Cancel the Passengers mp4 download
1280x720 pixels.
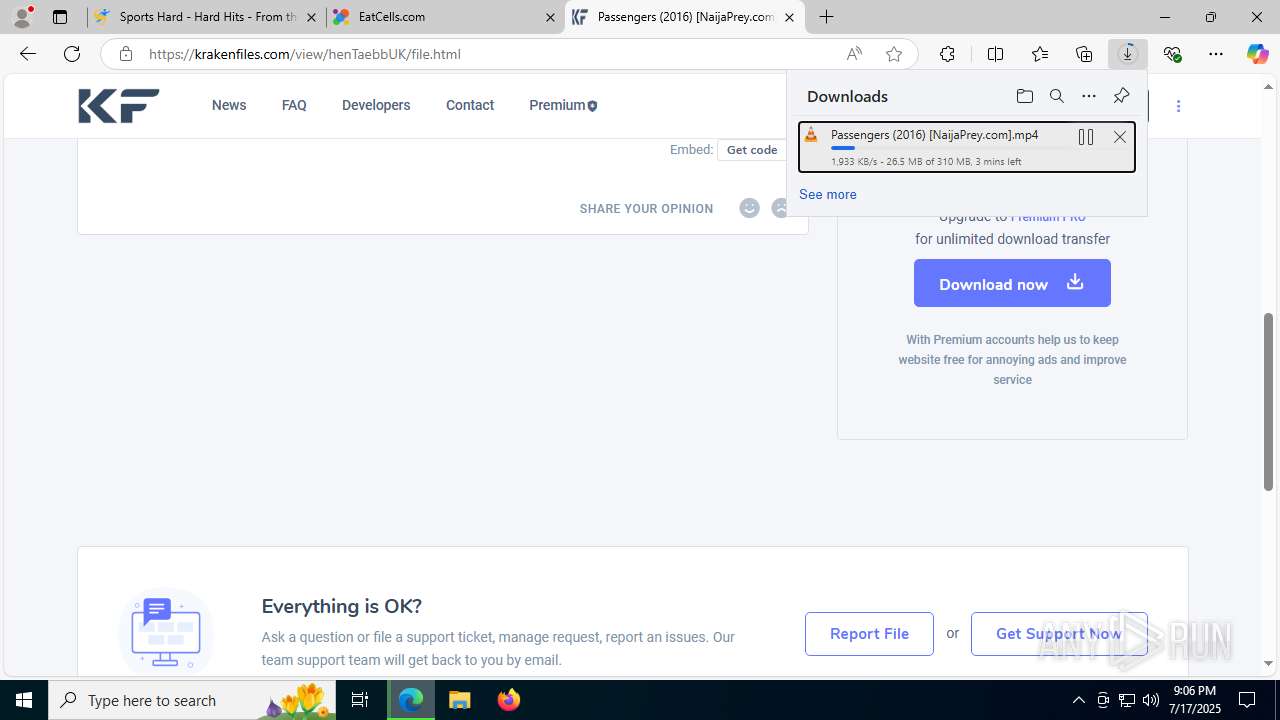(1120, 137)
